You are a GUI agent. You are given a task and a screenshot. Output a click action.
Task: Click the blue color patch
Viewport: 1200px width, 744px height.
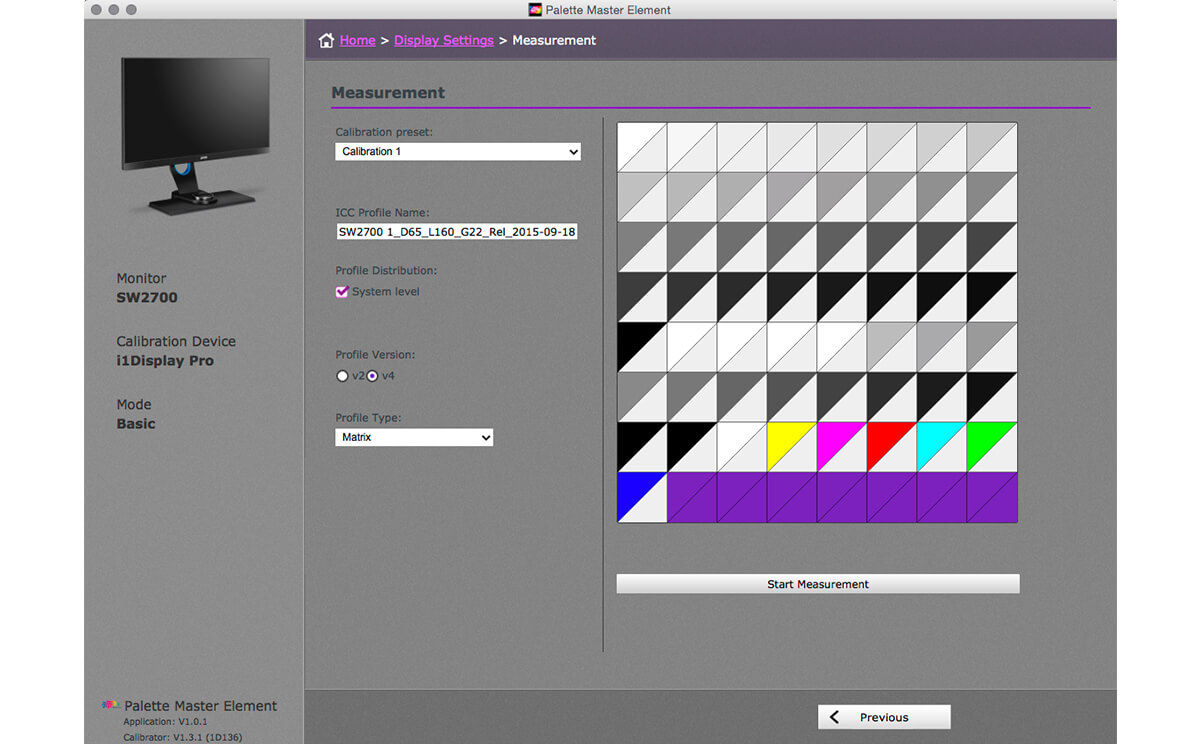642,497
